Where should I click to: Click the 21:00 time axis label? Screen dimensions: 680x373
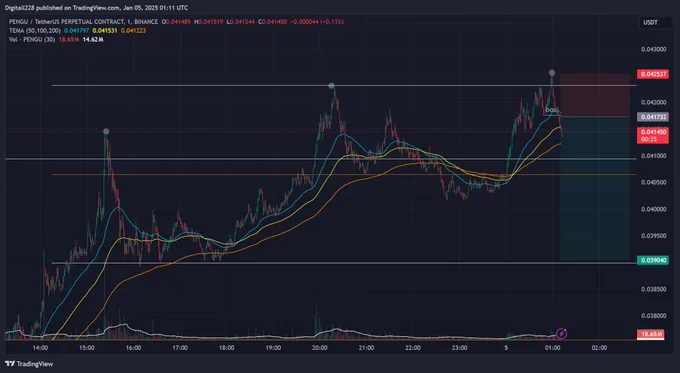tap(366, 348)
